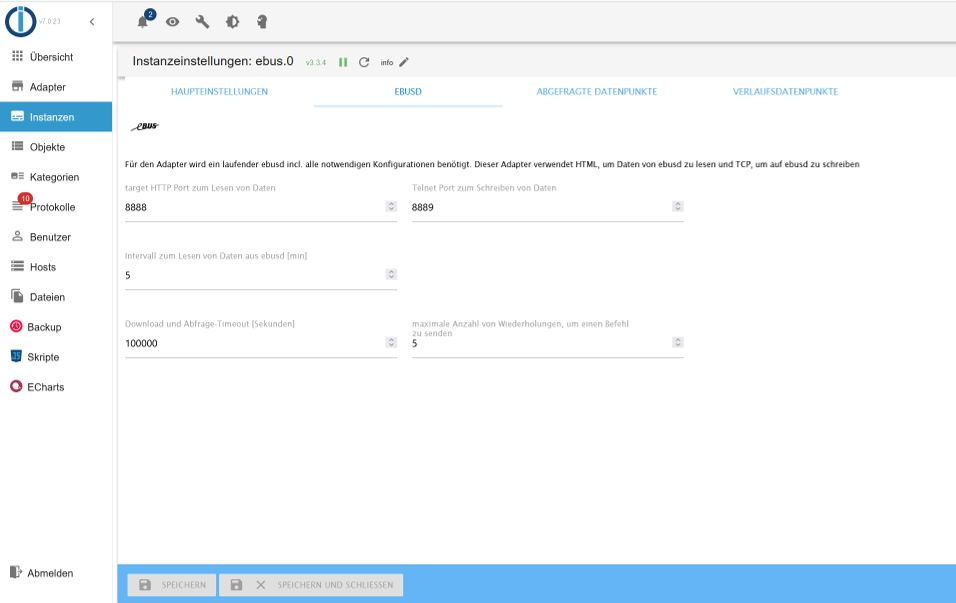Click the ioBroker logo

tap(21, 21)
